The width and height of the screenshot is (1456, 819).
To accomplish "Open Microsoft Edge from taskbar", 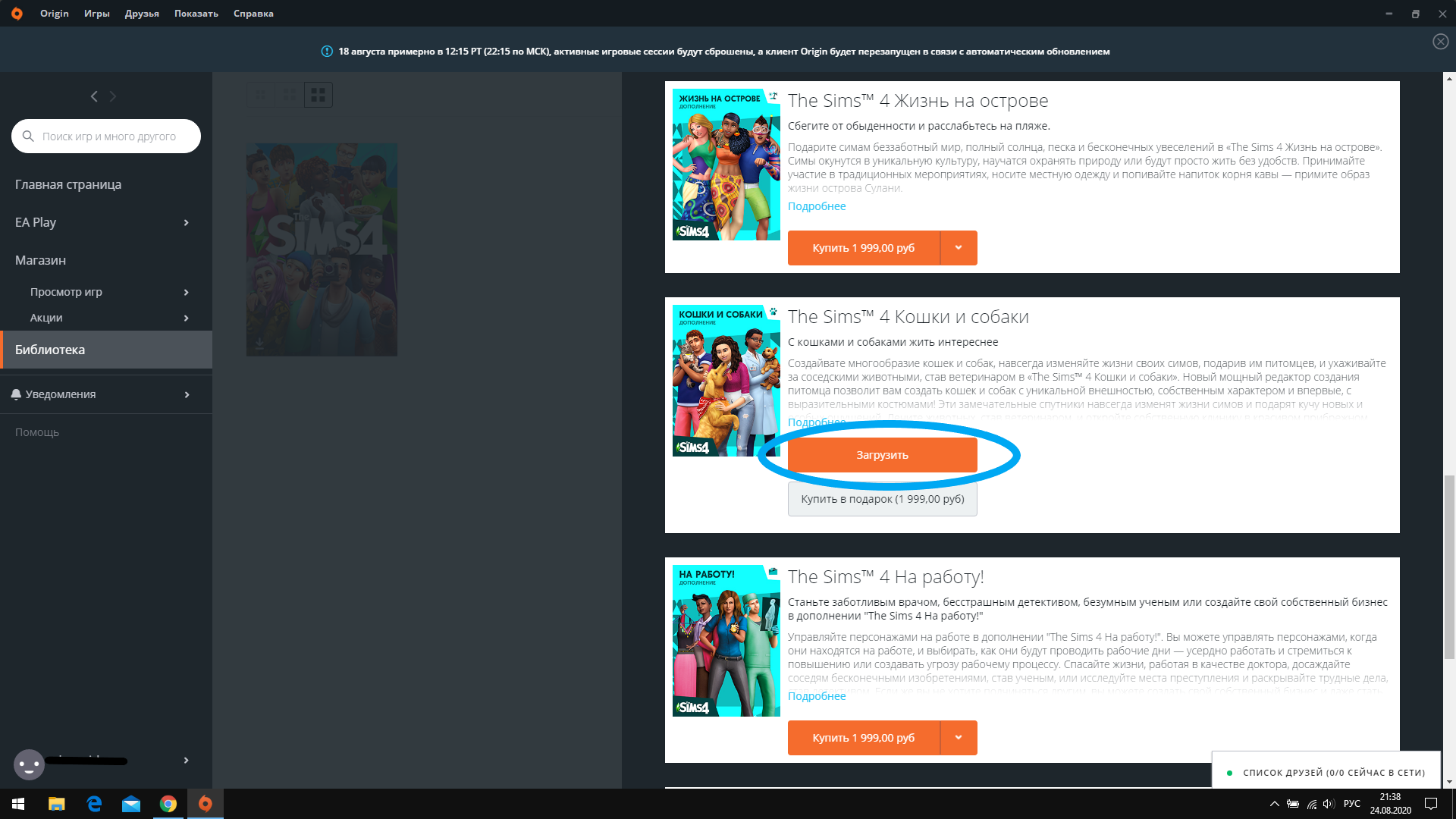I will tap(94, 804).
